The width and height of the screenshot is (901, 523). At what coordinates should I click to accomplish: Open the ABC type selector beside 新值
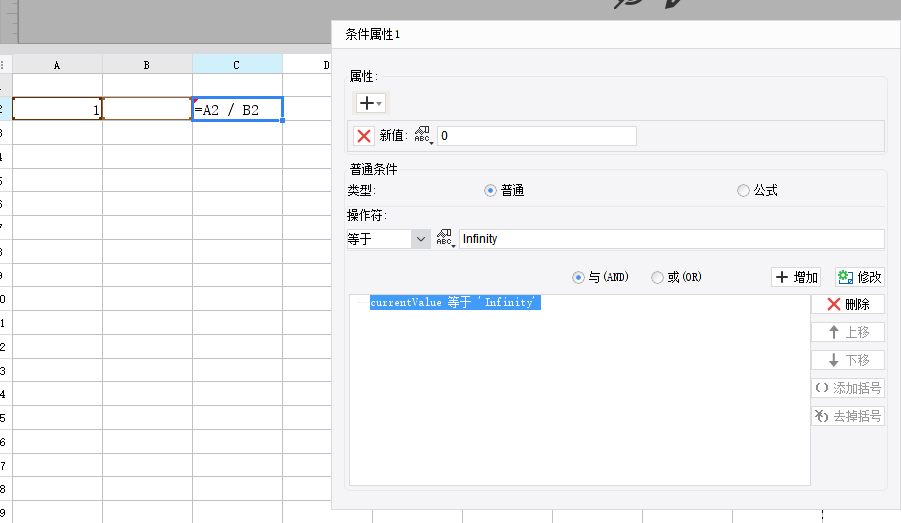coord(423,136)
